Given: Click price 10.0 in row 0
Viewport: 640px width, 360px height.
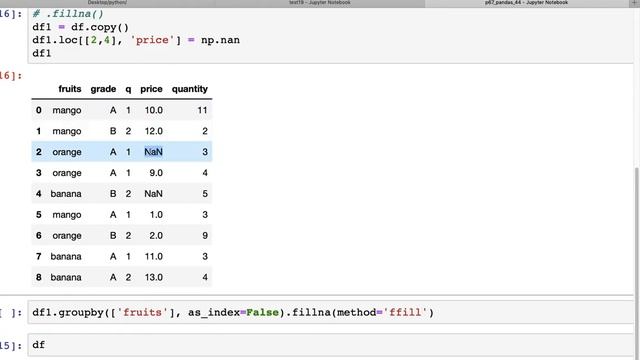Looking at the screenshot, I should [x=154, y=110].
